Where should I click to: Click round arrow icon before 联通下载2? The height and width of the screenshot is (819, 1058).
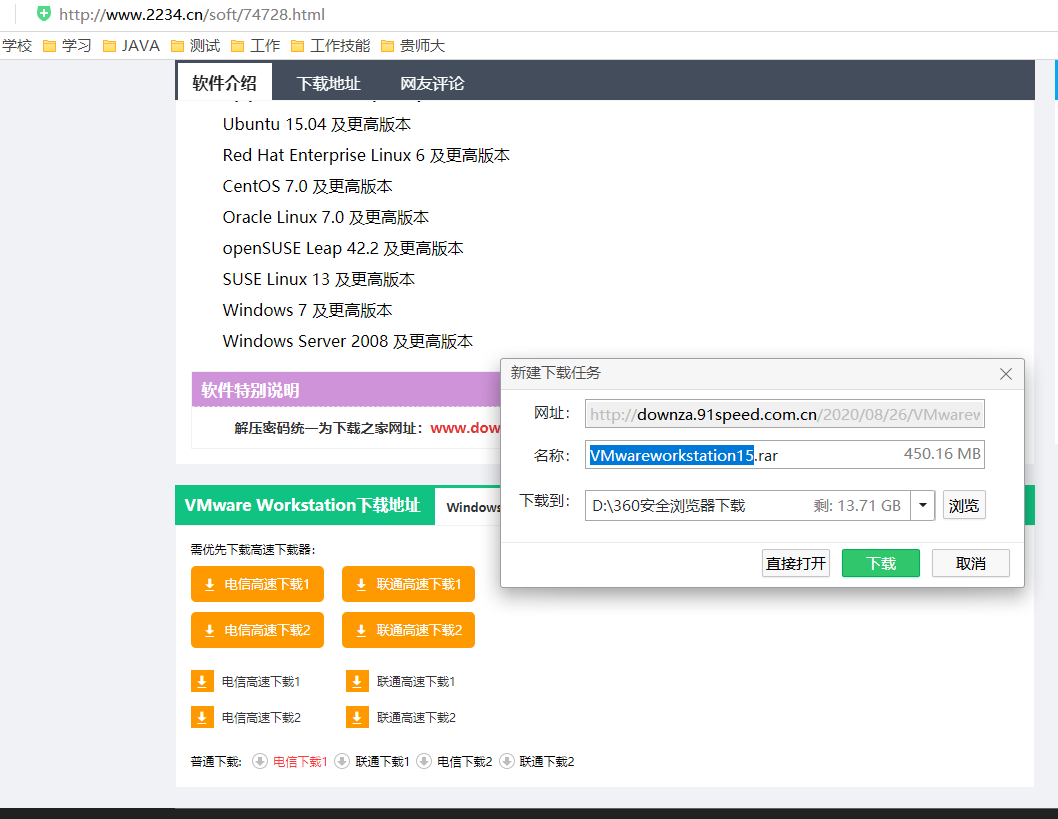point(506,762)
